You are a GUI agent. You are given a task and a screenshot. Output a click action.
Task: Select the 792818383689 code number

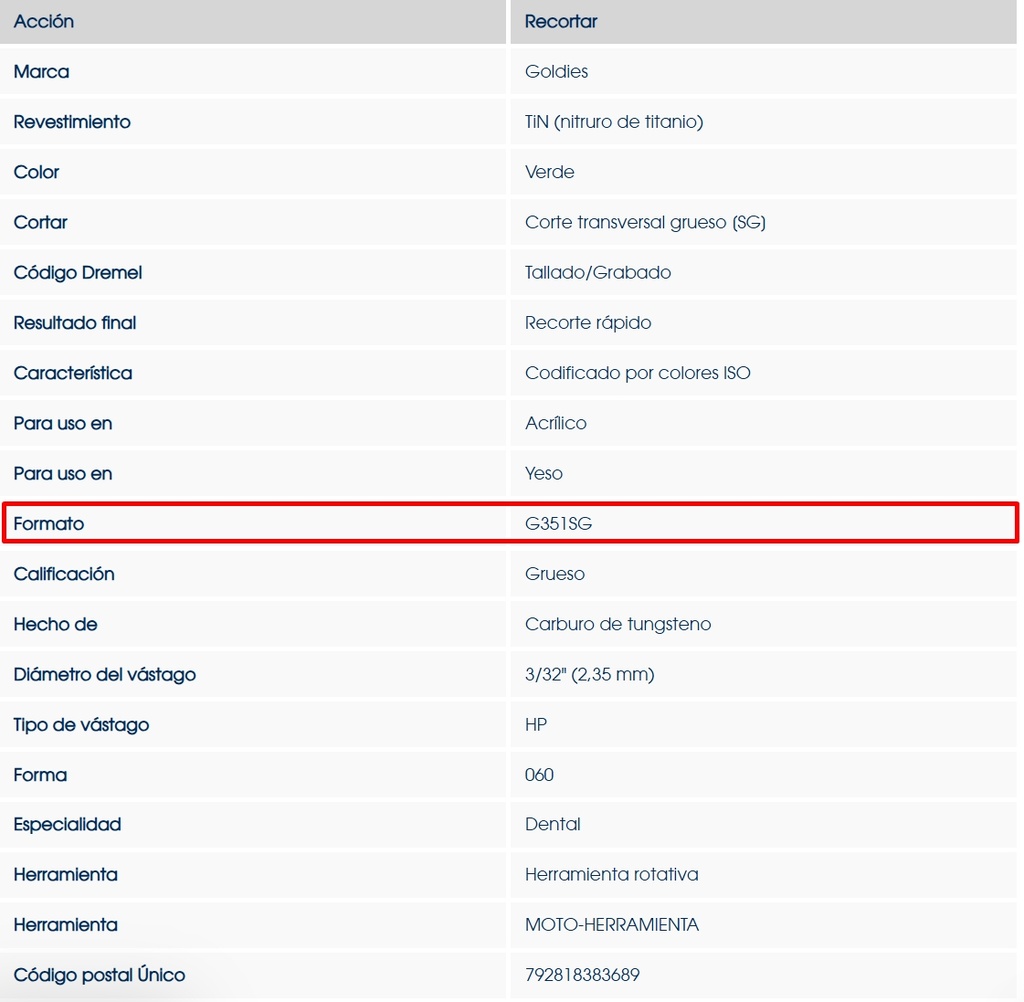coord(582,975)
